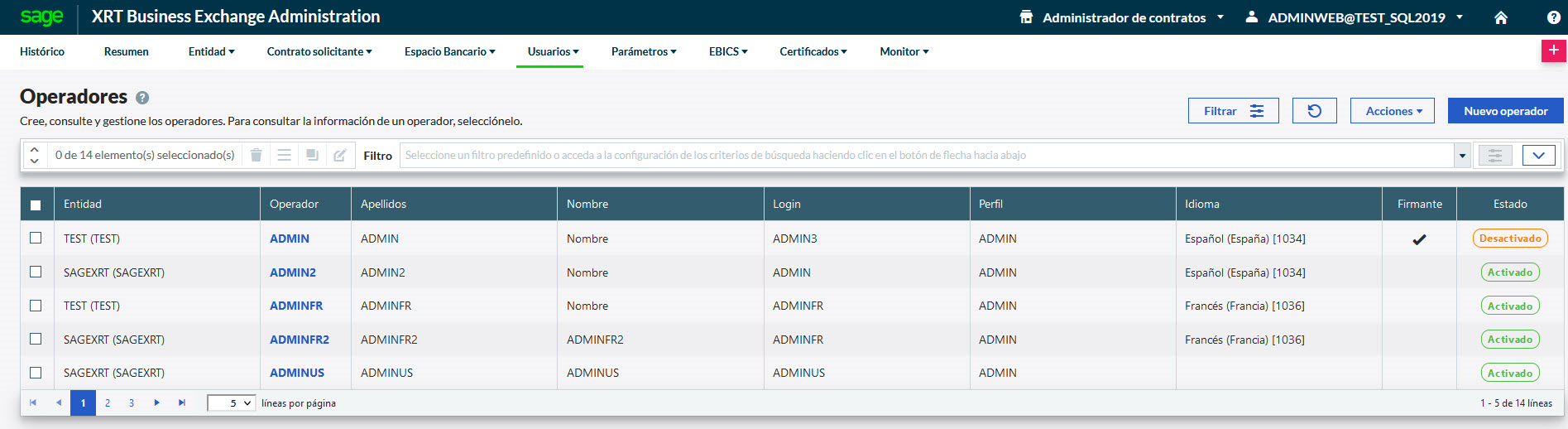The width and height of the screenshot is (1568, 429).
Task: Check the ADMIN2 row checkbox
Action: tap(36, 272)
